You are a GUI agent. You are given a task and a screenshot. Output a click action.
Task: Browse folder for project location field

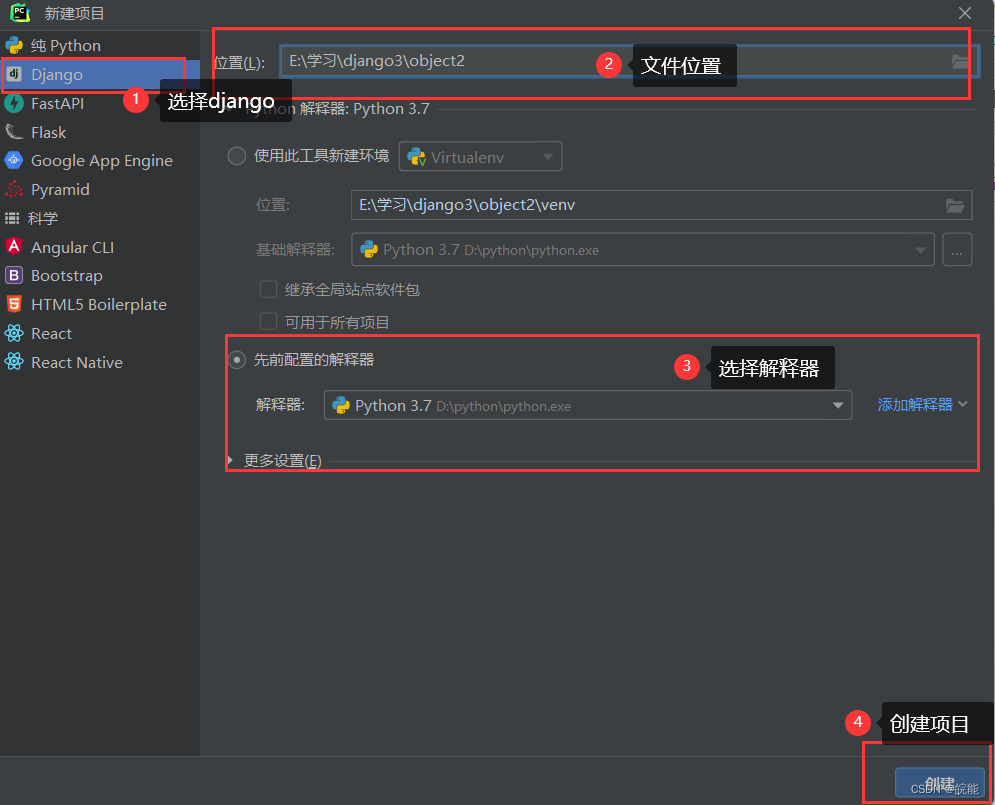pyautogui.click(x=960, y=62)
